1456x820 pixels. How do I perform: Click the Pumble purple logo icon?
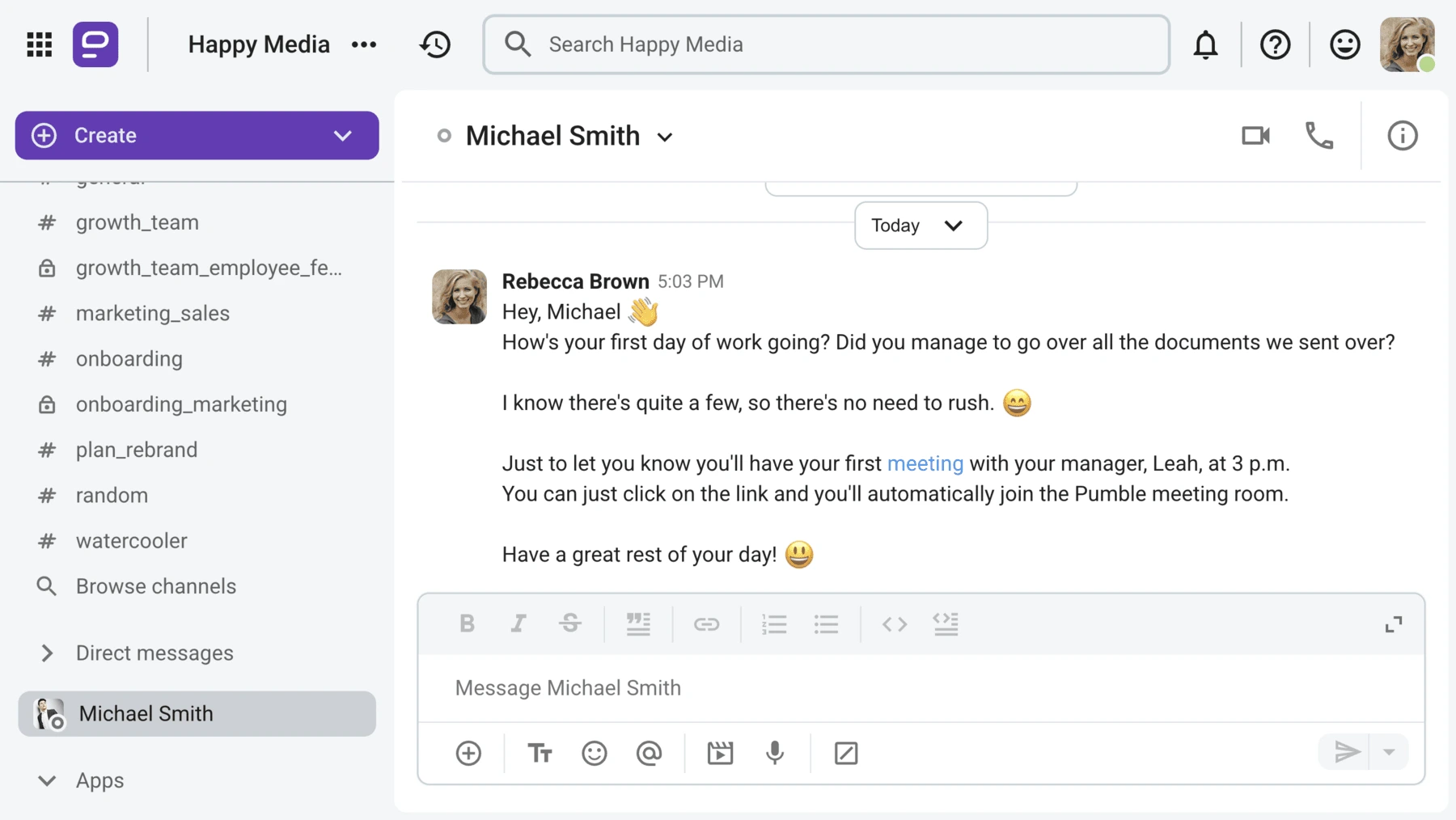95,44
